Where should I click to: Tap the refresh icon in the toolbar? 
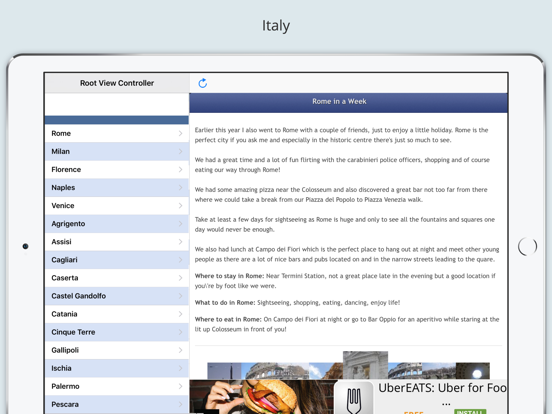(202, 83)
